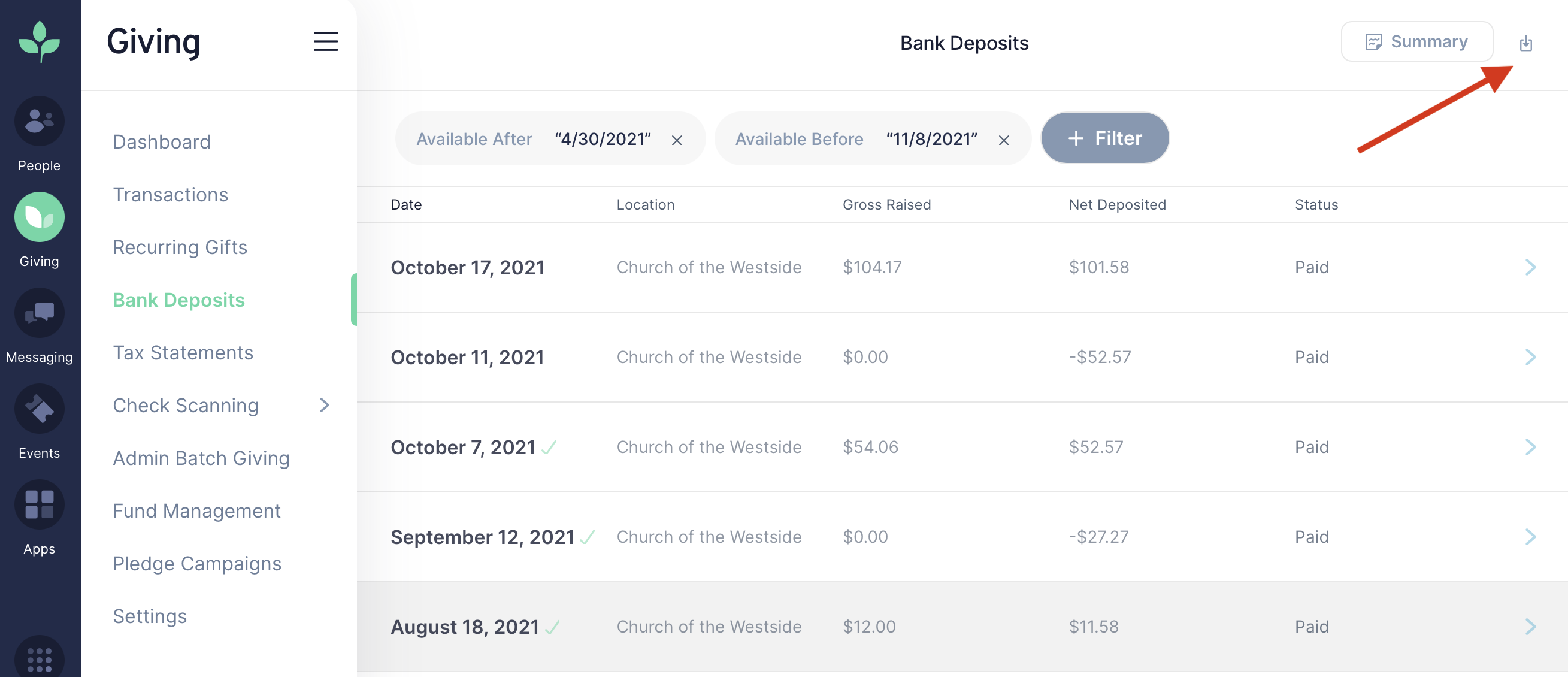The width and height of the screenshot is (1568, 677).
Task: Toggle the October 7 deposit checkmark
Action: pyautogui.click(x=550, y=448)
